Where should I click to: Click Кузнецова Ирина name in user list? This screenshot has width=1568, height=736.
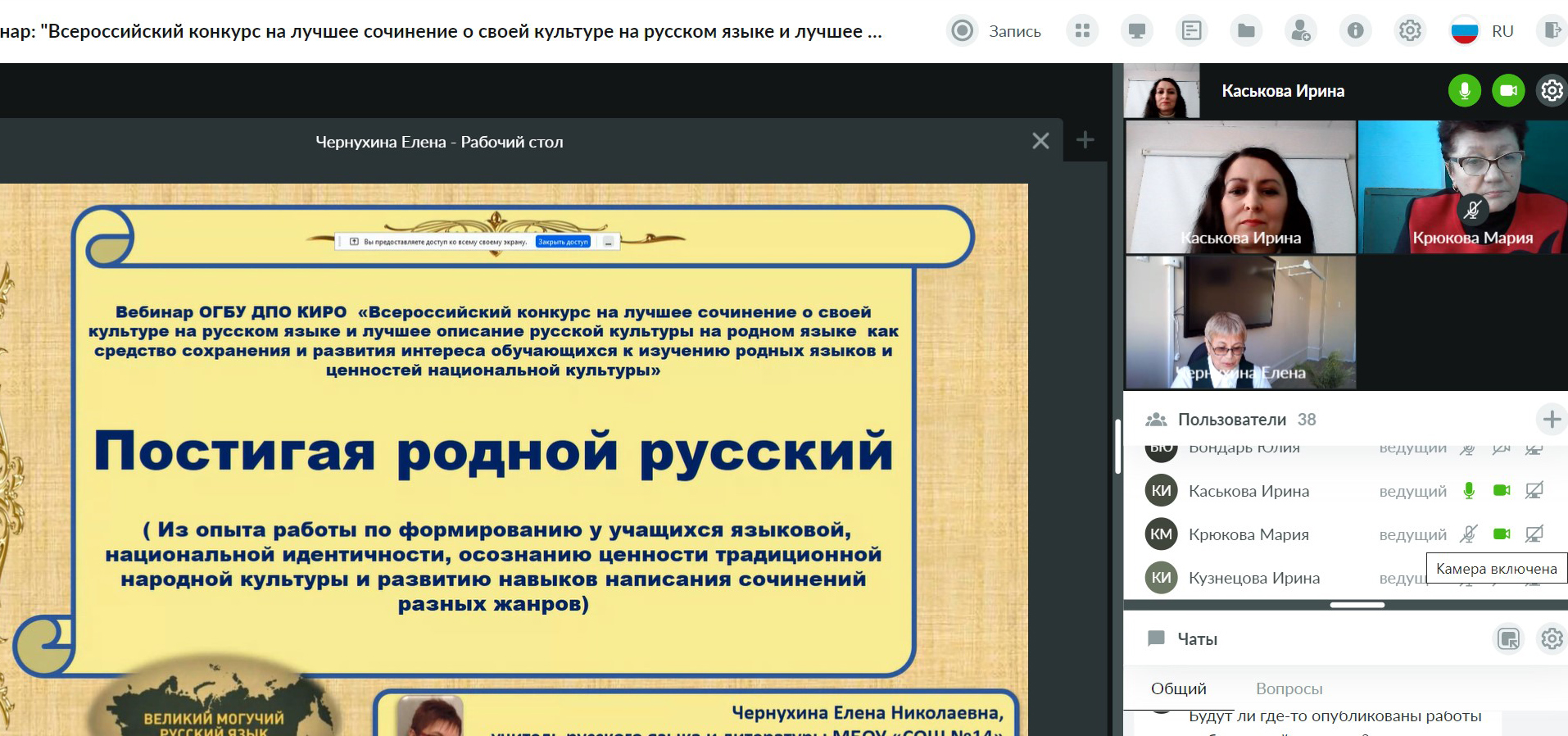click(x=1254, y=578)
